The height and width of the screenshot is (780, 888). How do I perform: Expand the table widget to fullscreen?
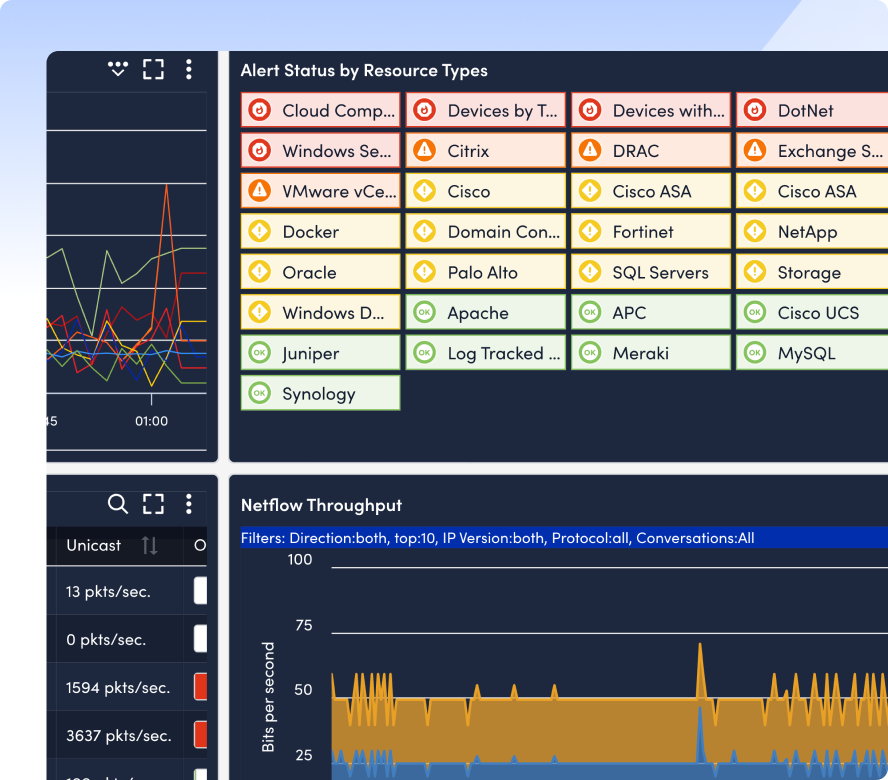coord(153,504)
